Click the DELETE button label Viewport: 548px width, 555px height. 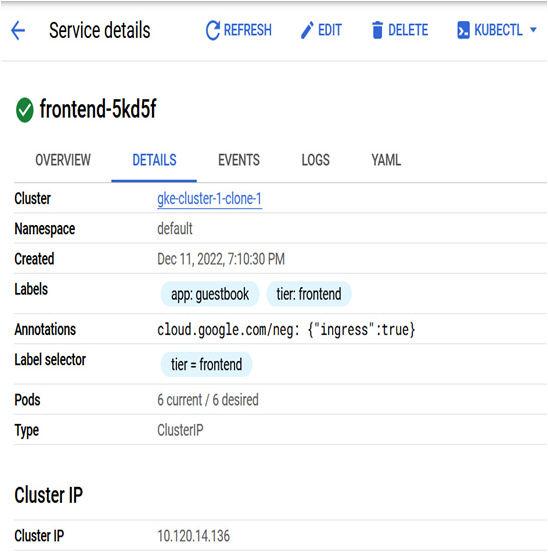click(x=408, y=30)
